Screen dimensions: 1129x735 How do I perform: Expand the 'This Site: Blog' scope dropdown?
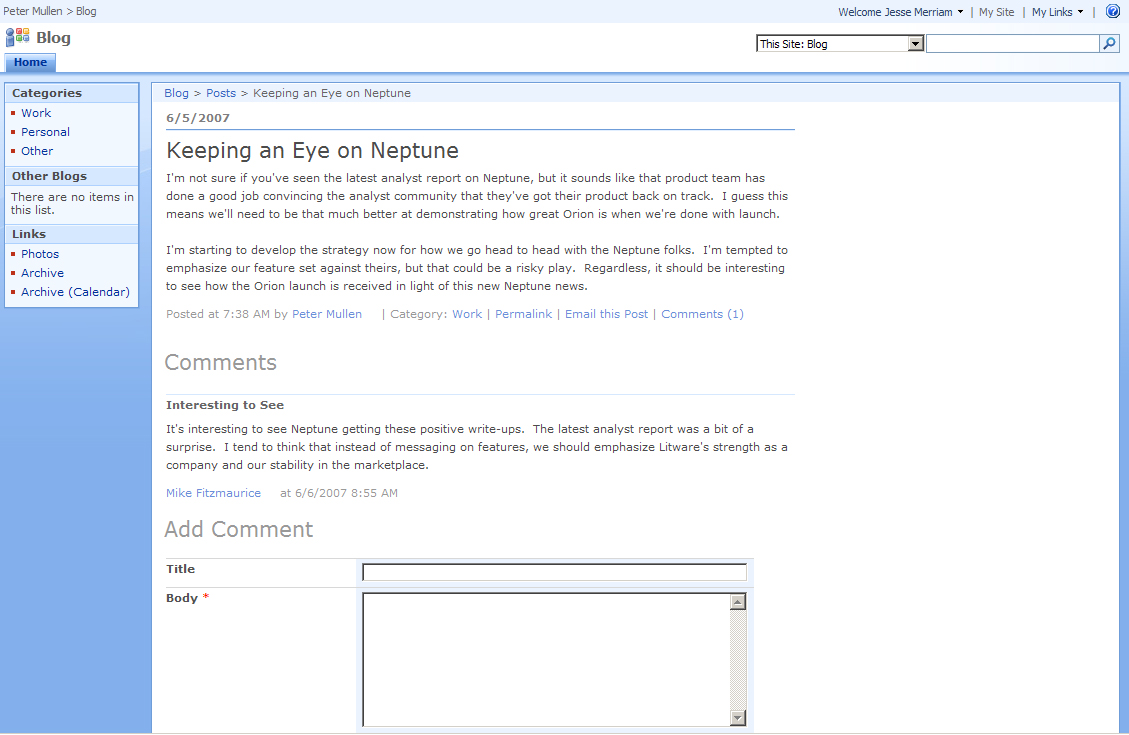(x=915, y=44)
